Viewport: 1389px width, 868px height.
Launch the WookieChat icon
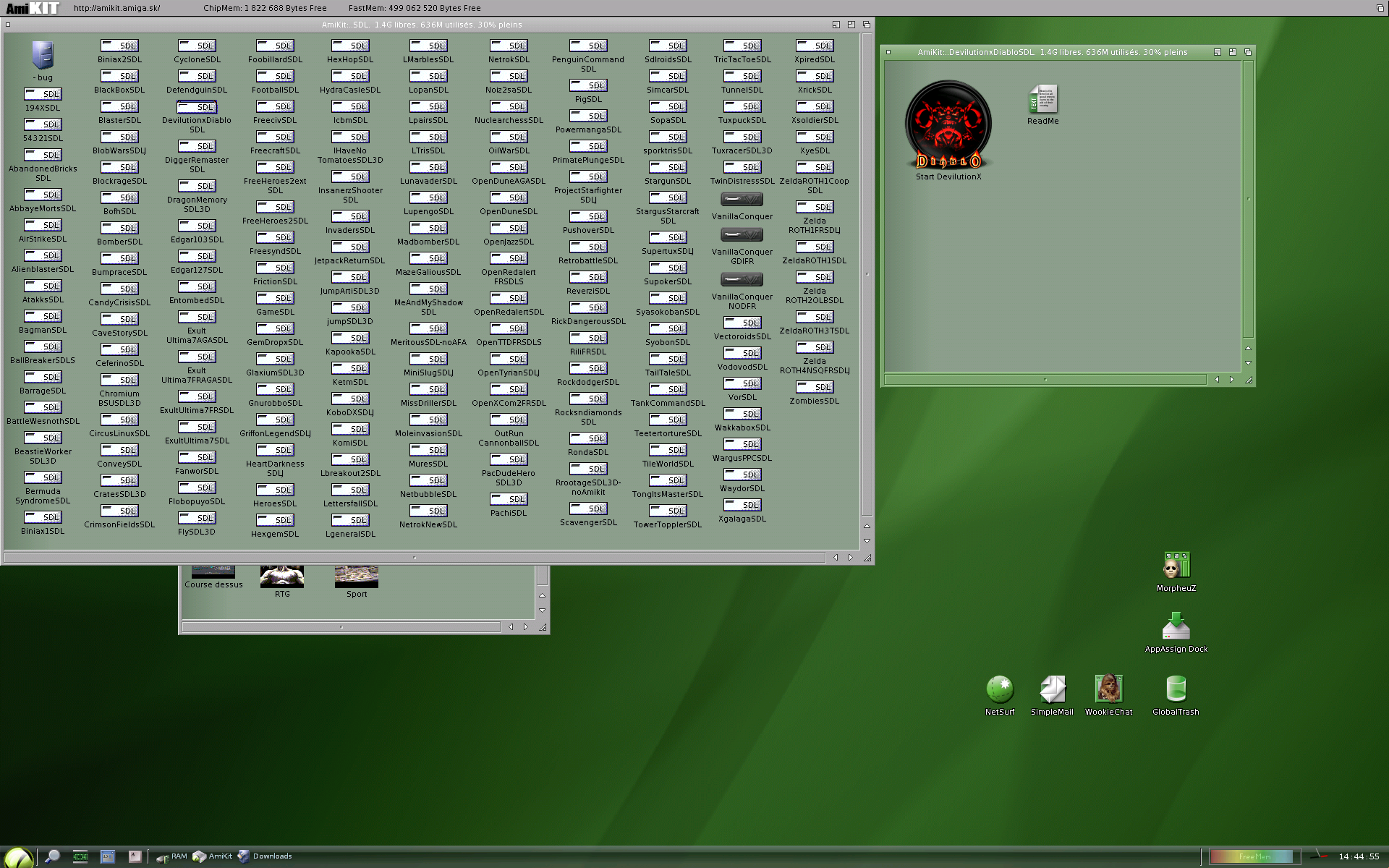1108,689
